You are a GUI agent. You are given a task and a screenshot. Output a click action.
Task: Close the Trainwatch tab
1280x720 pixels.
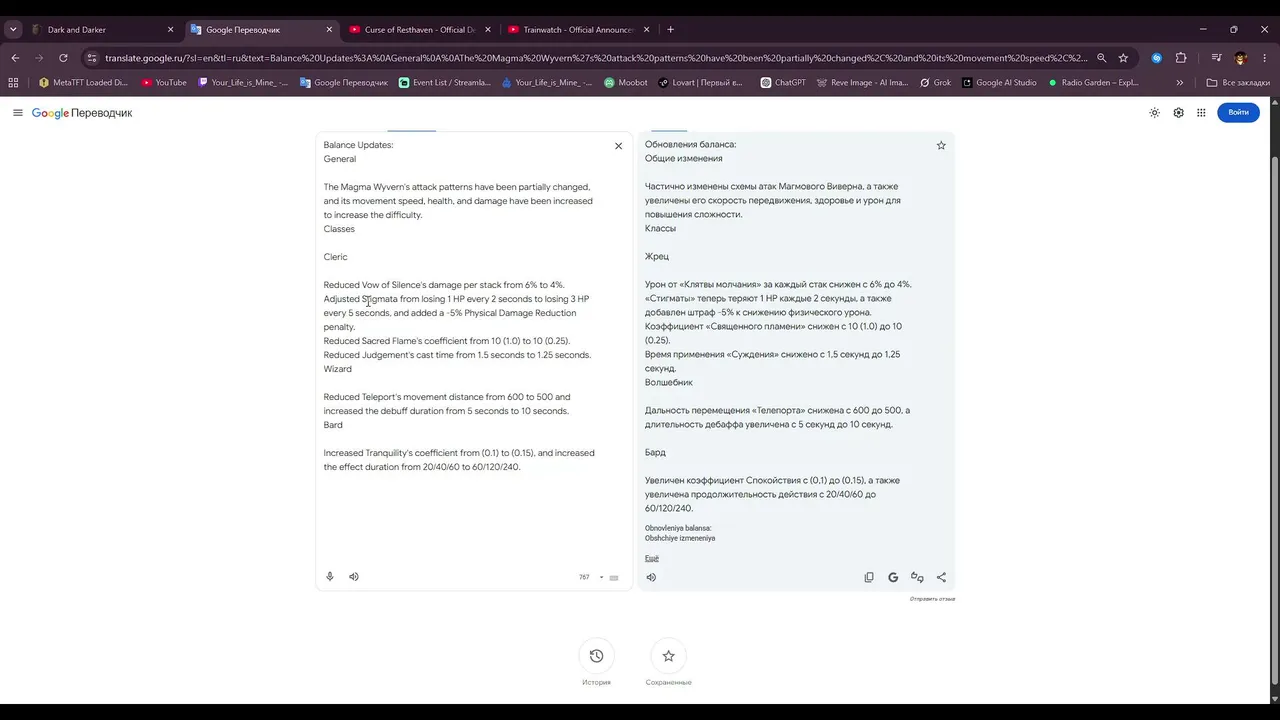646,30
